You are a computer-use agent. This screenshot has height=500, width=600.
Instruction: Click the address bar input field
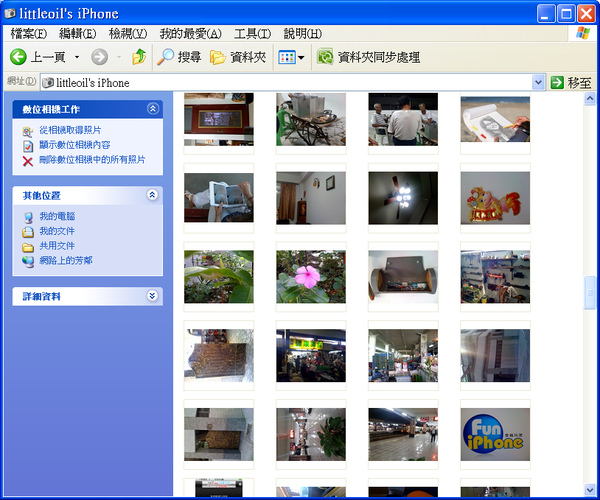(x=293, y=83)
